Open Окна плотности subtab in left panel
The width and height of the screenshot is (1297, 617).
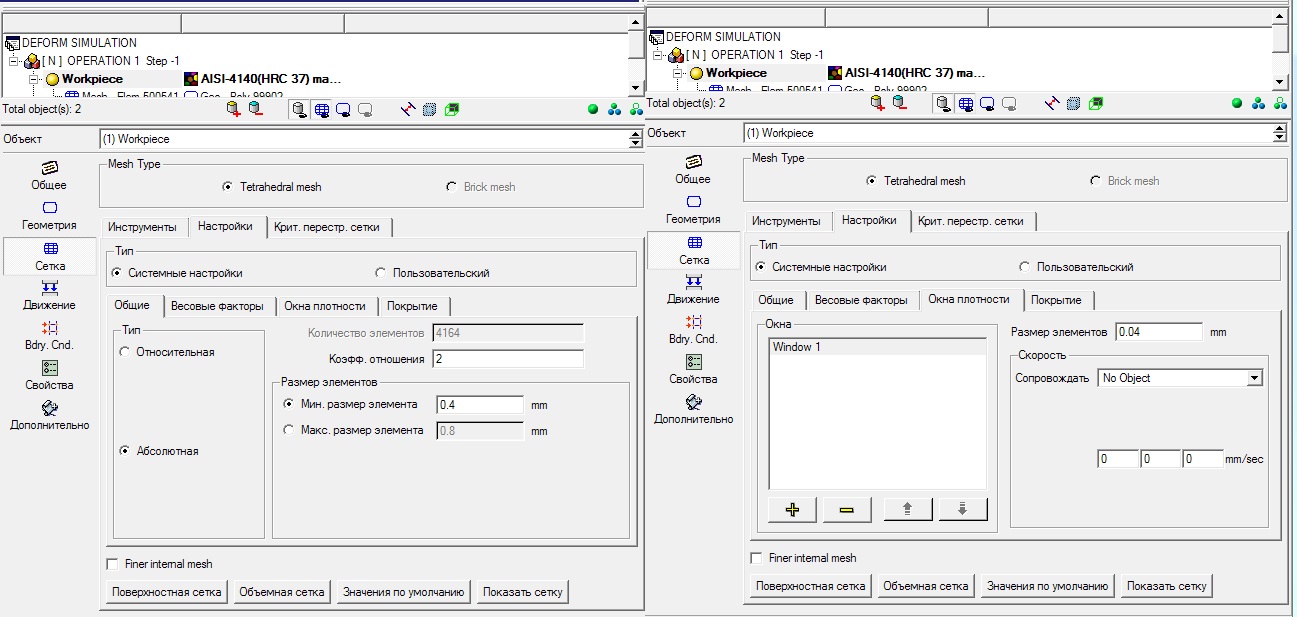325,306
